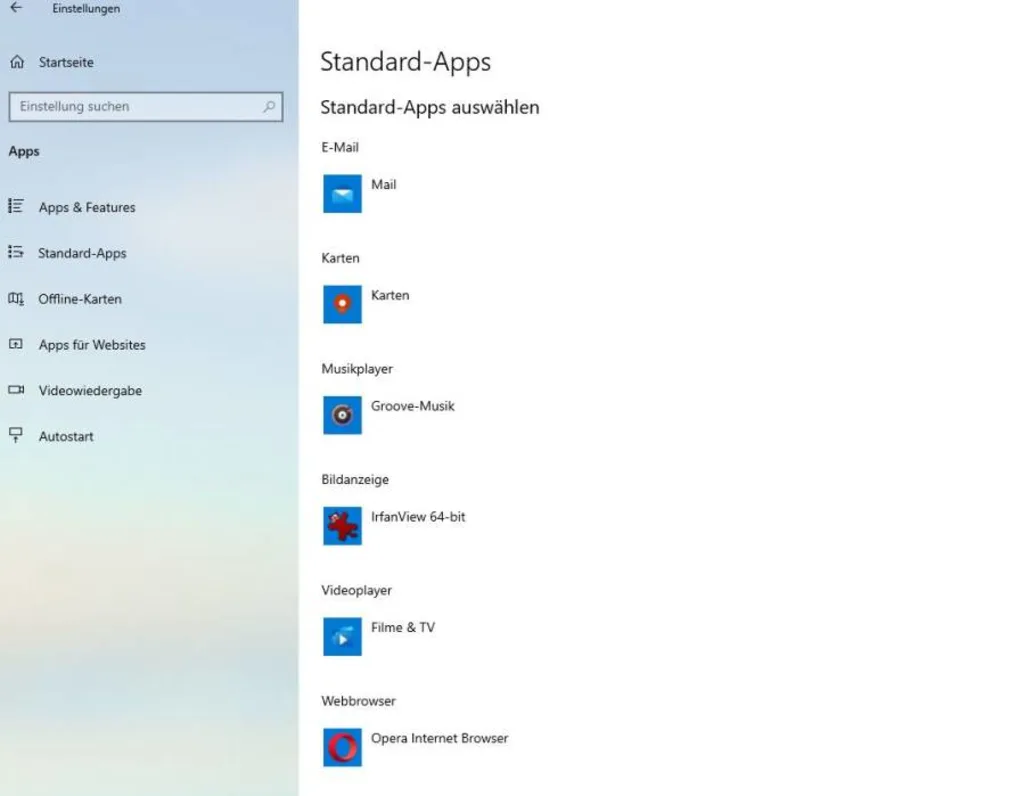
Task: Click the Videoplayer category label
Action: (356, 590)
